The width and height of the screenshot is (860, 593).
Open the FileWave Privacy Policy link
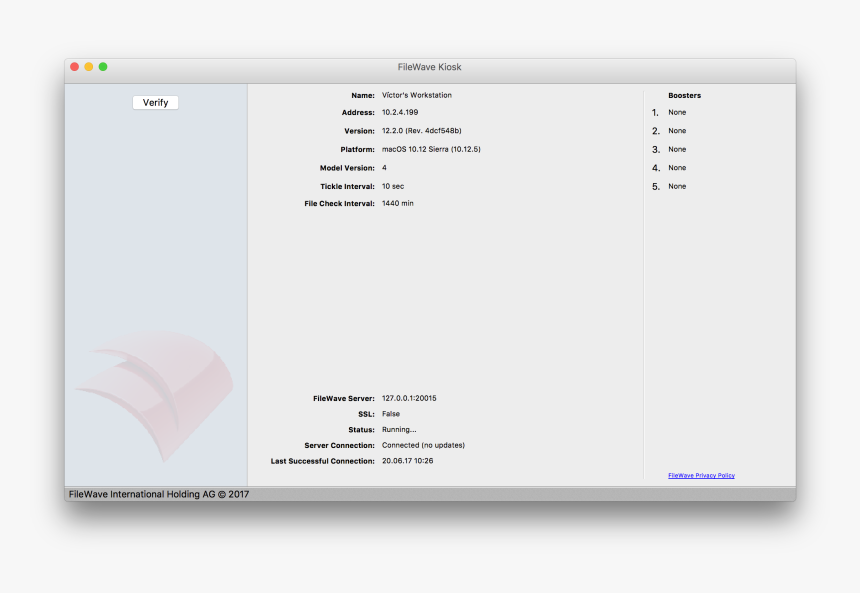[701, 476]
